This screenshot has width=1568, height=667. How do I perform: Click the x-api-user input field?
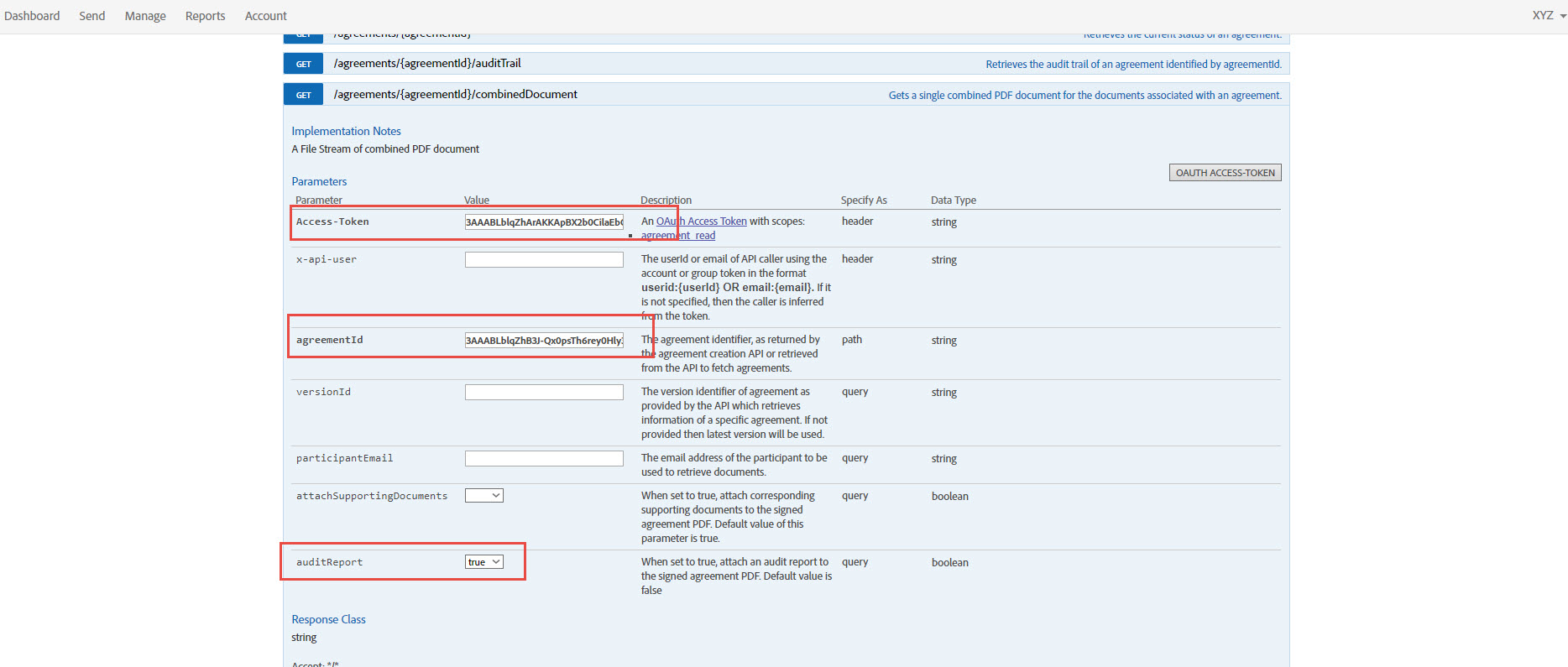click(x=544, y=260)
